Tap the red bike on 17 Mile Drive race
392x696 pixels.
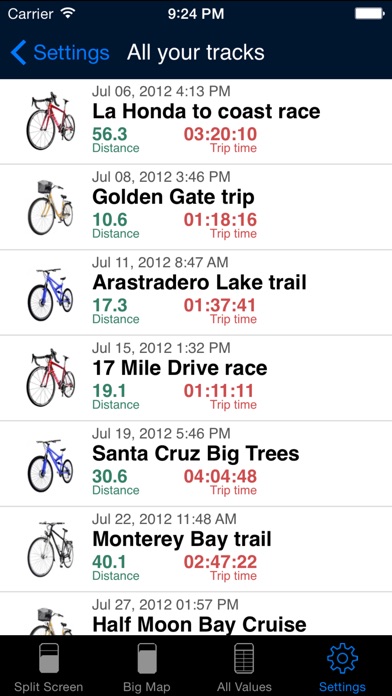point(51,378)
